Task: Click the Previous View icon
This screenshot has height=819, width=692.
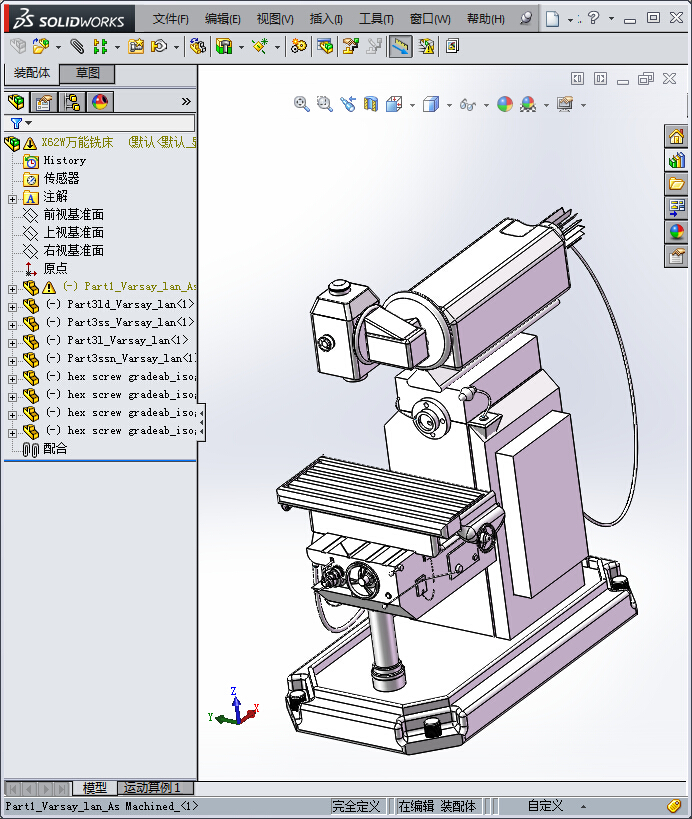Action: [x=347, y=104]
